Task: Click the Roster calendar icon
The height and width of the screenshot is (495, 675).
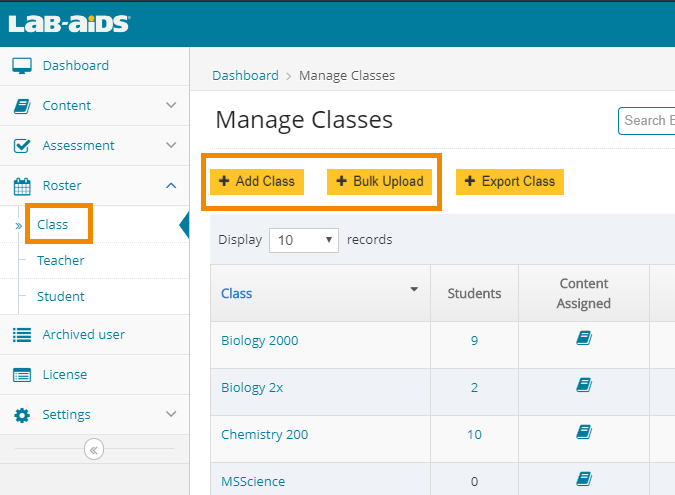Action: [x=22, y=186]
